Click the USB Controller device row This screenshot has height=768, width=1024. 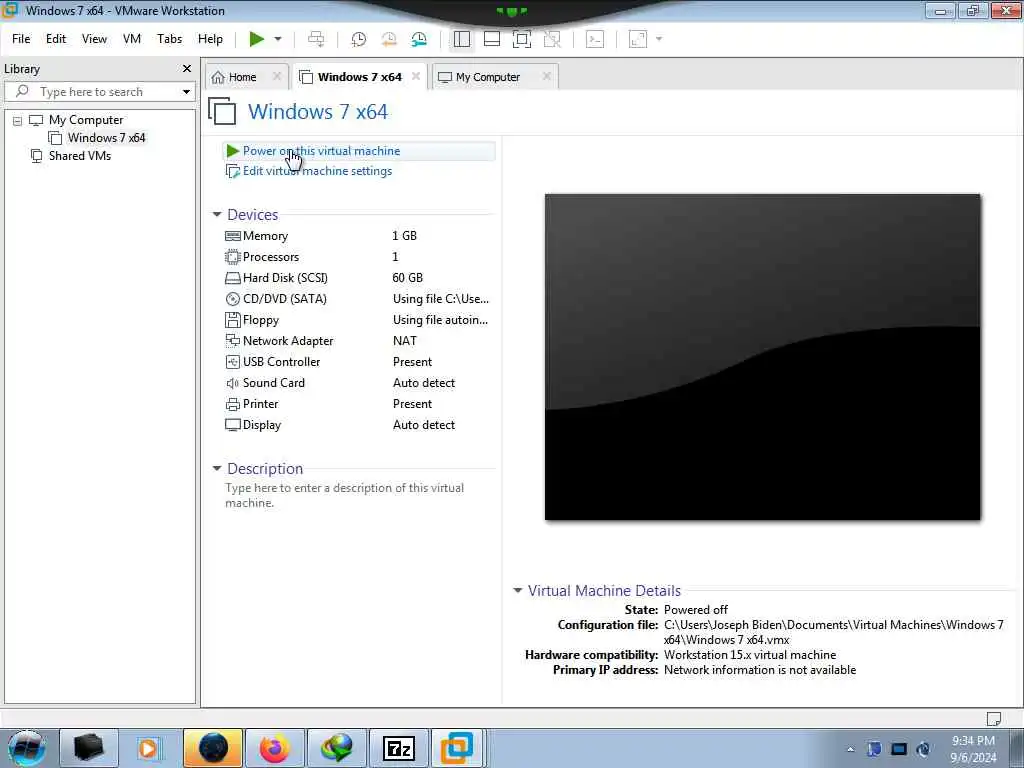[357, 362]
